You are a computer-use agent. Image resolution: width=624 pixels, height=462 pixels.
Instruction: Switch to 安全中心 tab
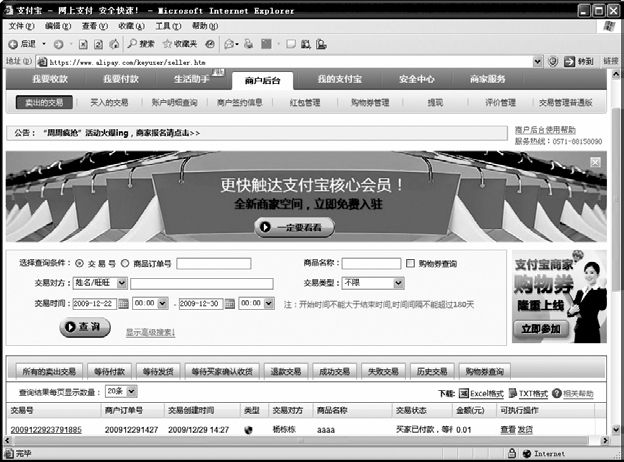click(417, 79)
